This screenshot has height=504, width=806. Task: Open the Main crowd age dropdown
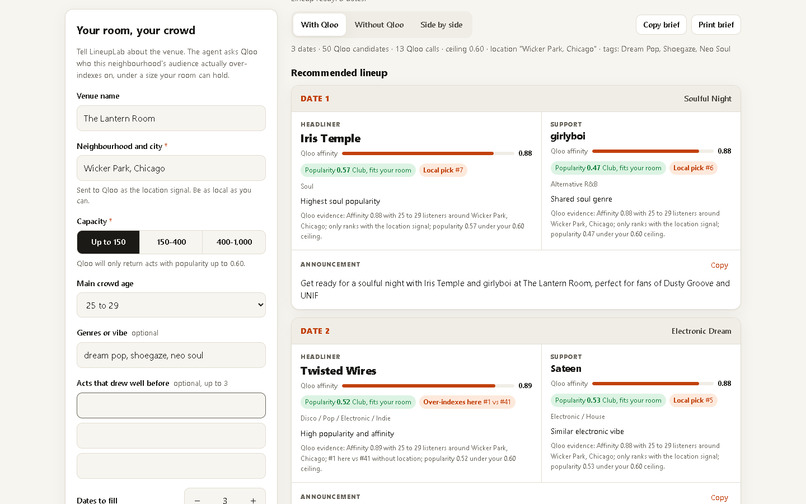[x=171, y=305]
